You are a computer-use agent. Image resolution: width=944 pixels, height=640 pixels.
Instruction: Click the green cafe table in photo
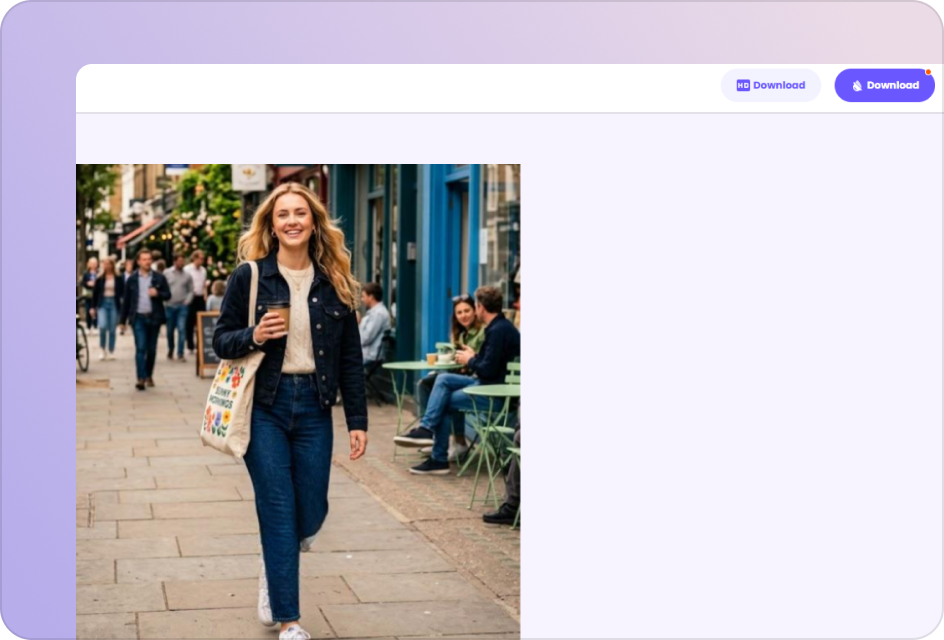(x=415, y=368)
